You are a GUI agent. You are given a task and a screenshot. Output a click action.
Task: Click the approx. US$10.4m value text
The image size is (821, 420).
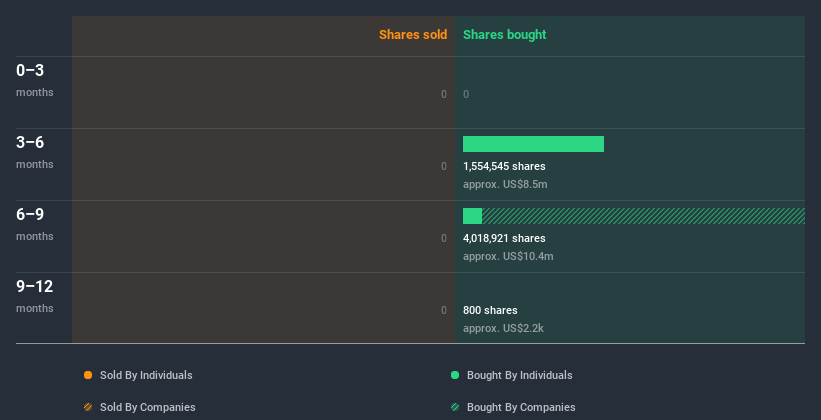click(x=508, y=256)
